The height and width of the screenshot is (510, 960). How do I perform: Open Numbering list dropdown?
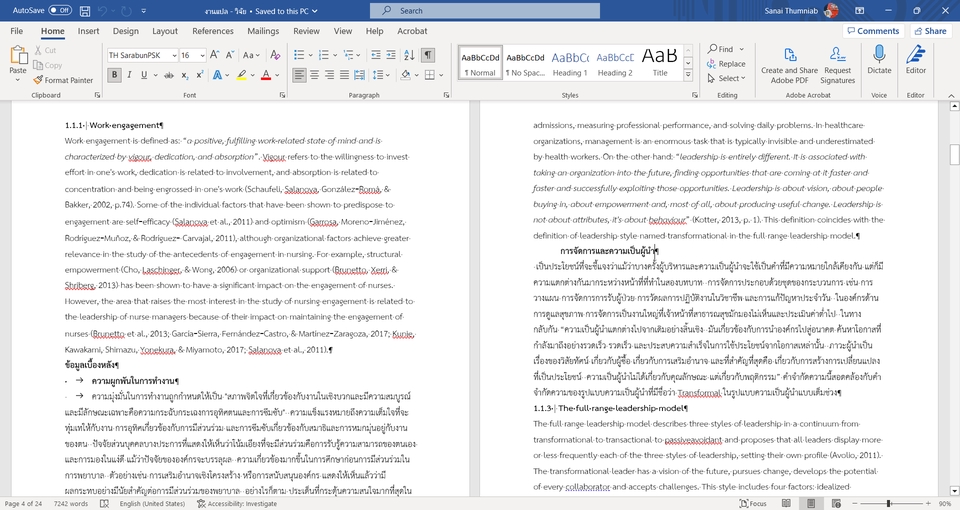point(336,55)
